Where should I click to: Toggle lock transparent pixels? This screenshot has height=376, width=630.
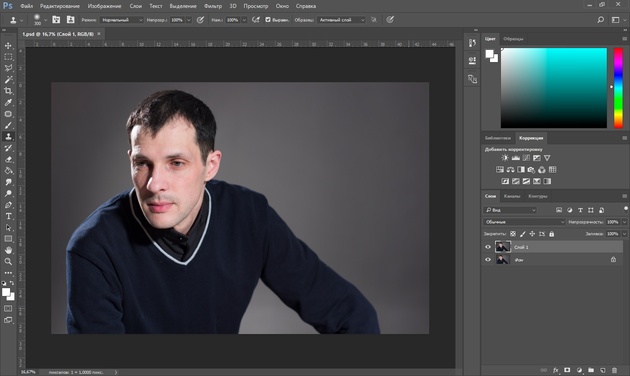pyautogui.click(x=513, y=234)
